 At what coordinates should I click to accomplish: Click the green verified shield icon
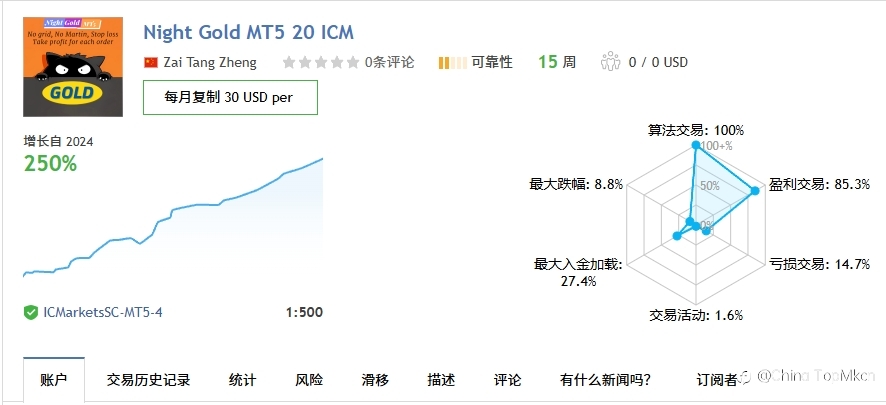tap(31, 312)
